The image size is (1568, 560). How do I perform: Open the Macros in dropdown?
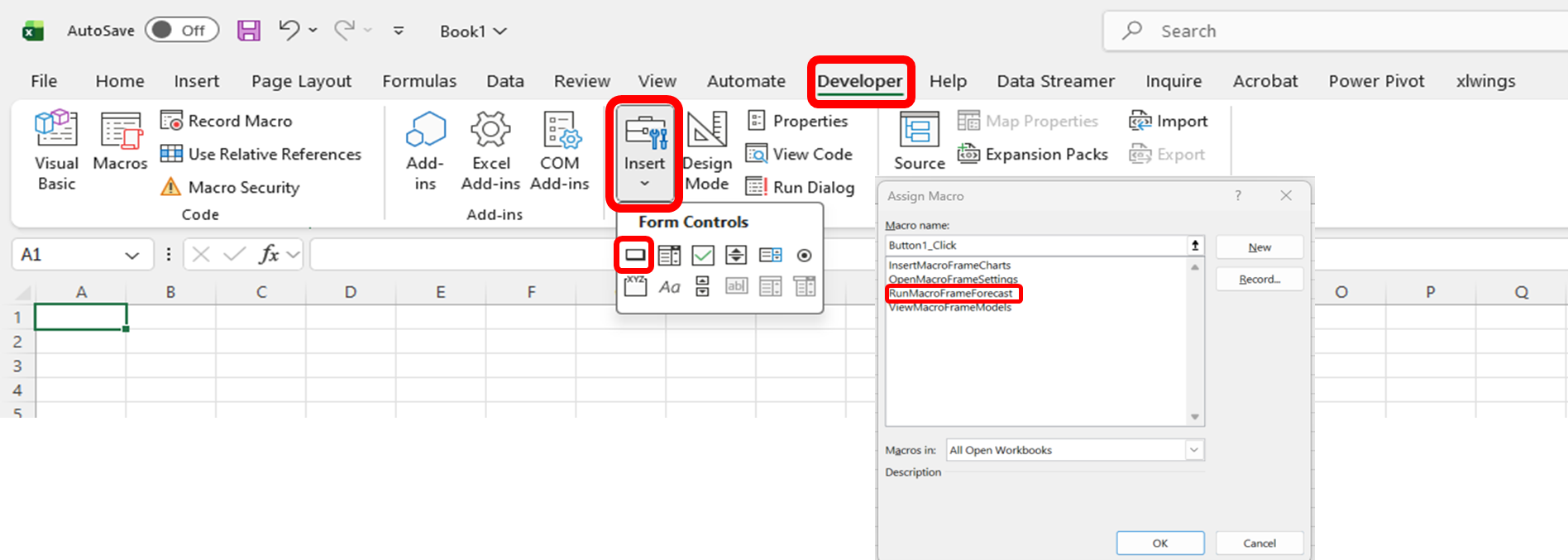pos(1194,450)
